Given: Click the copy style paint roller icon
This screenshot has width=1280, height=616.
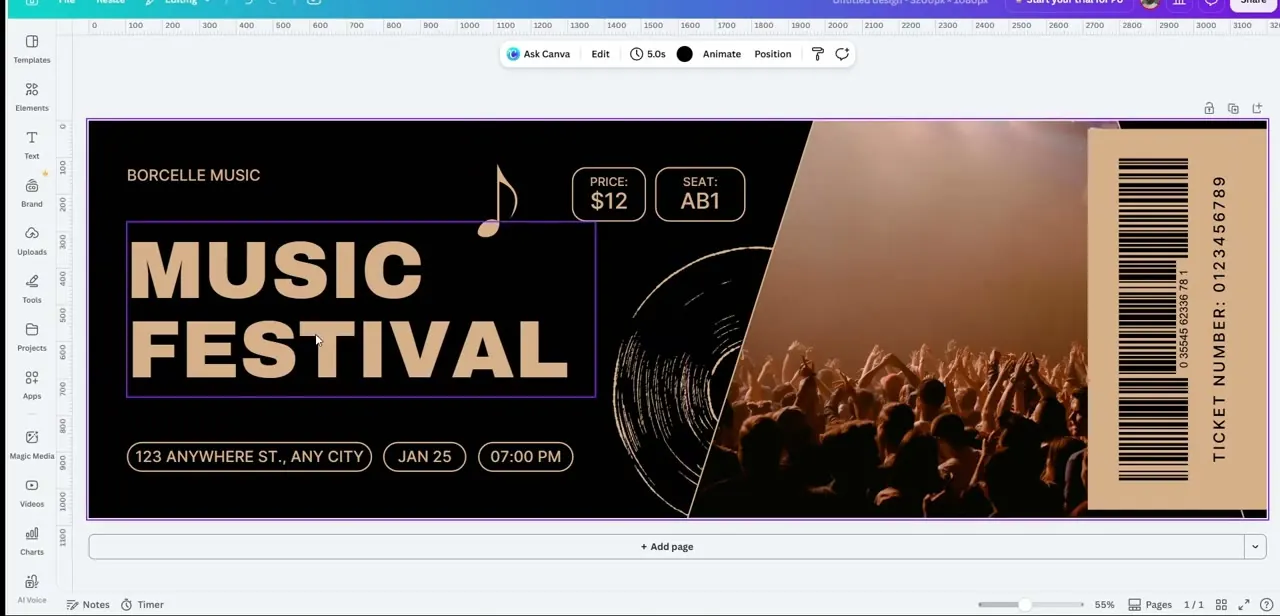Looking at the screenshot, I should (817, 54).
